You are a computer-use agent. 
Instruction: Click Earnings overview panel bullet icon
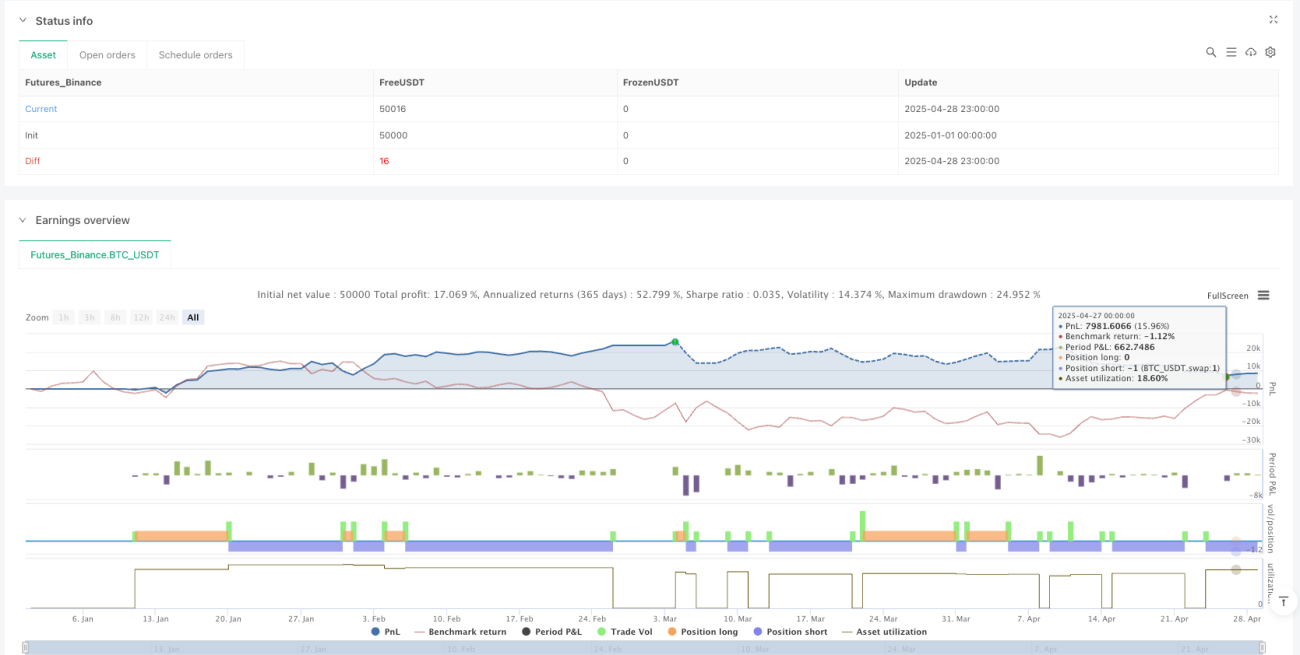point(24,220)
